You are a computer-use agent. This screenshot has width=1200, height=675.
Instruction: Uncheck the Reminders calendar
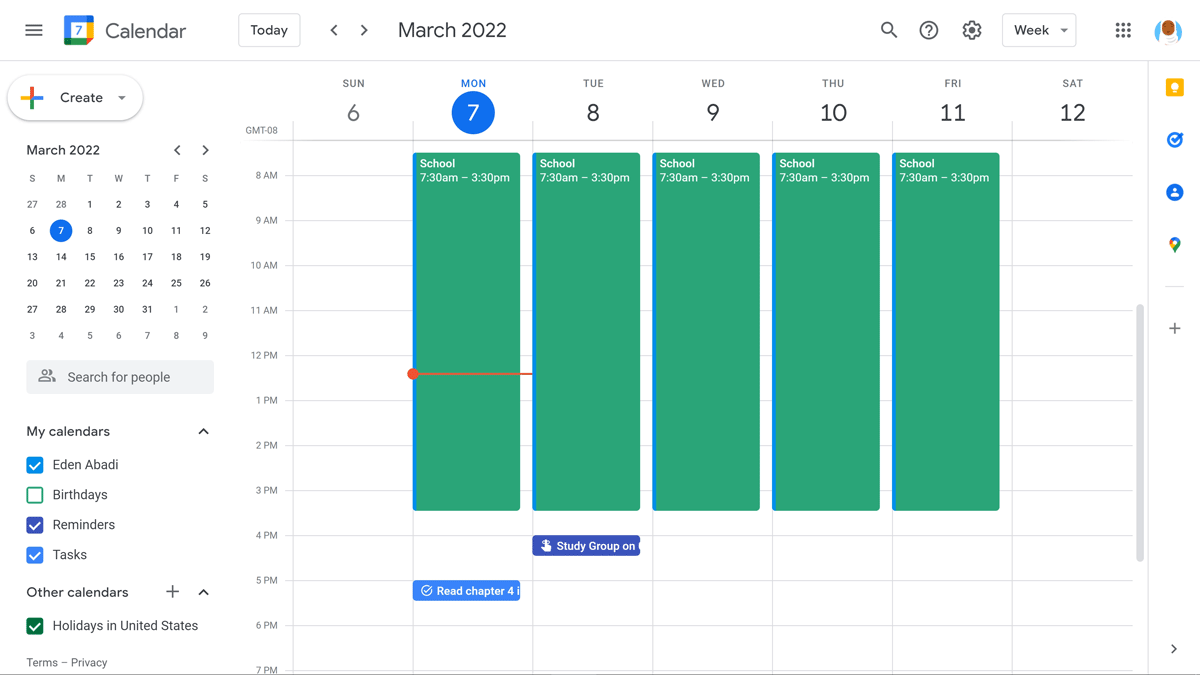[x=34, y=524]
